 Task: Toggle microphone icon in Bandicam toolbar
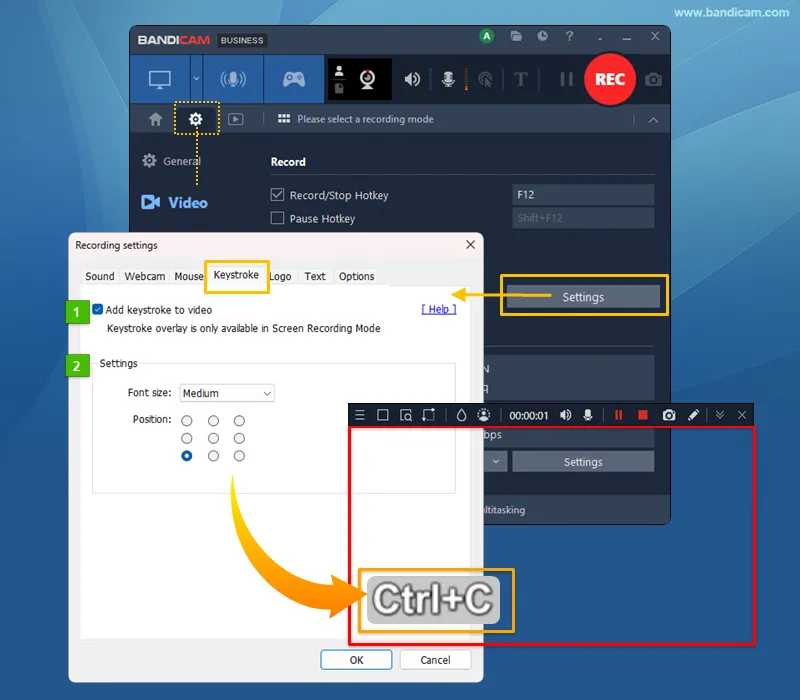[x=448, y=79]
